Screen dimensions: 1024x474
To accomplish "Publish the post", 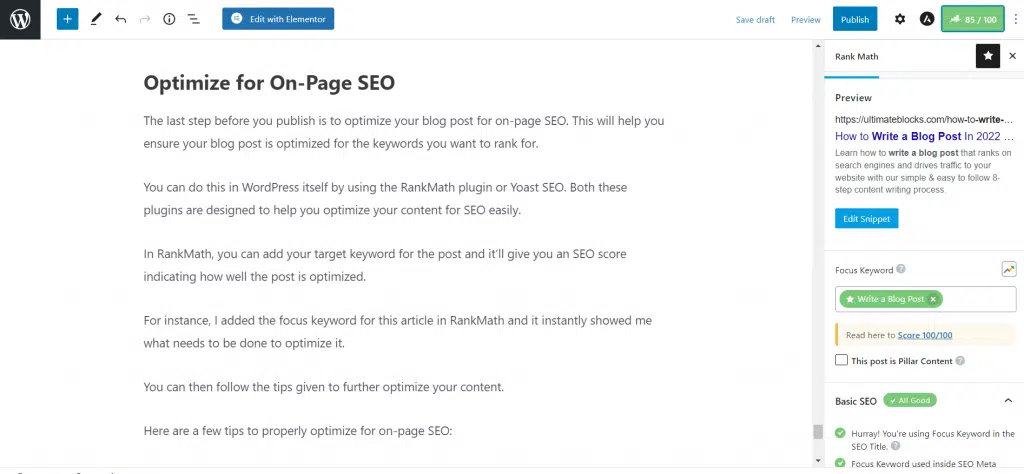I will tap(855, 20).
